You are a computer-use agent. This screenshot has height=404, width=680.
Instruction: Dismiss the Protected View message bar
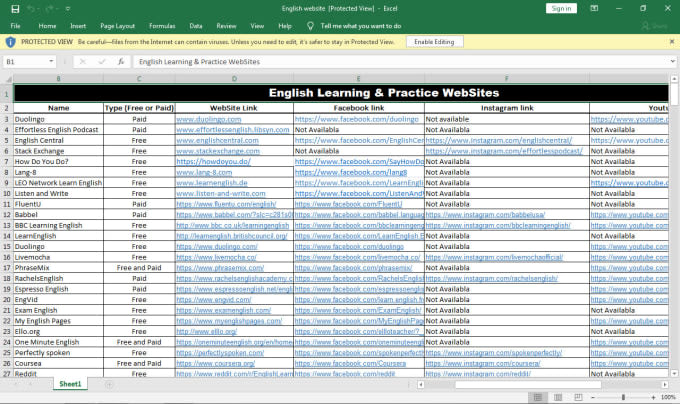(x=672, y=42)
